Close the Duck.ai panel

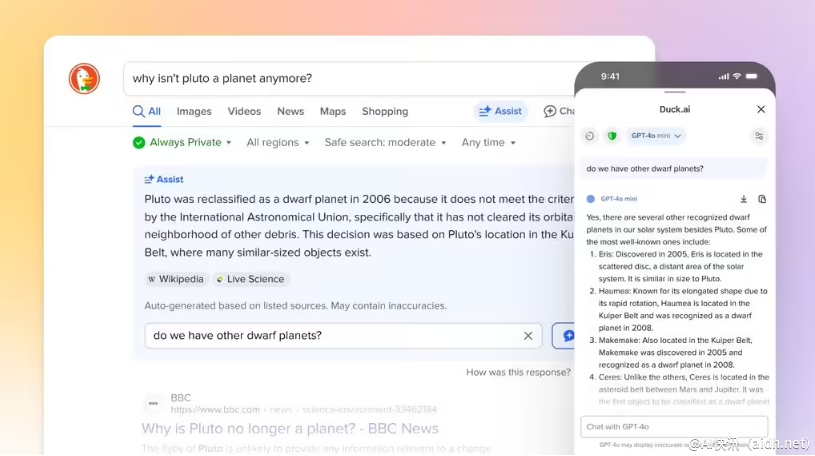761,109
